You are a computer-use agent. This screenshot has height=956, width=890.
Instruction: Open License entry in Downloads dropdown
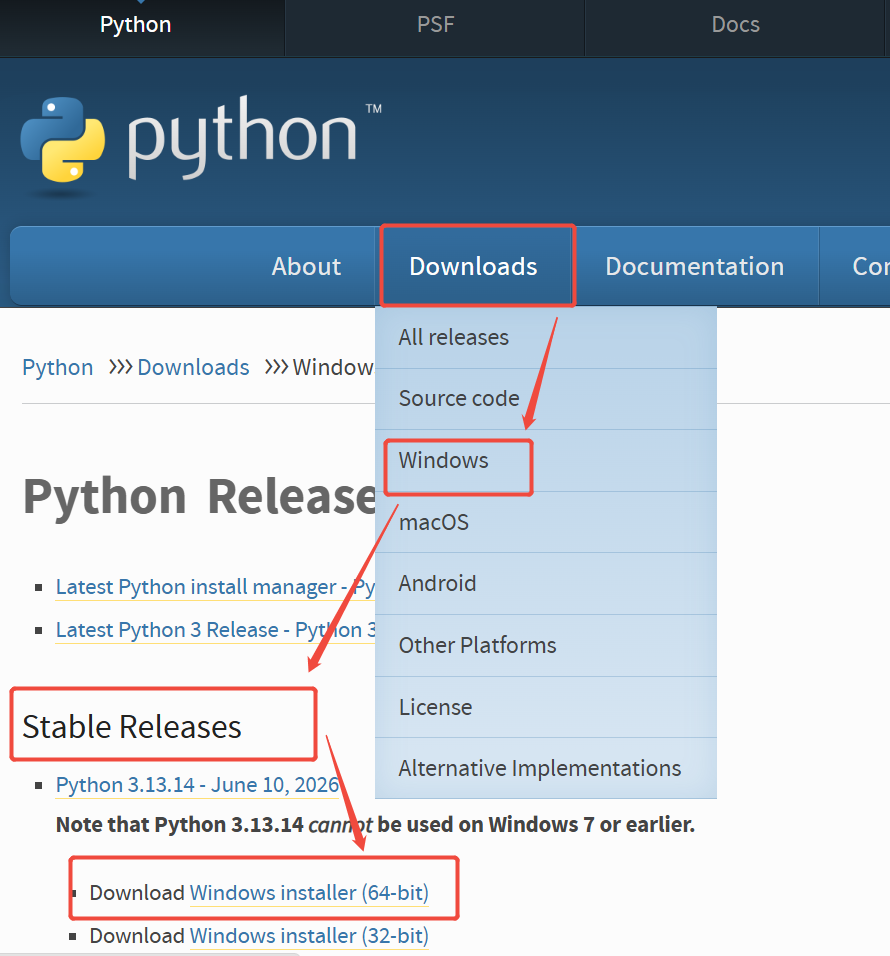coord(546,707)
